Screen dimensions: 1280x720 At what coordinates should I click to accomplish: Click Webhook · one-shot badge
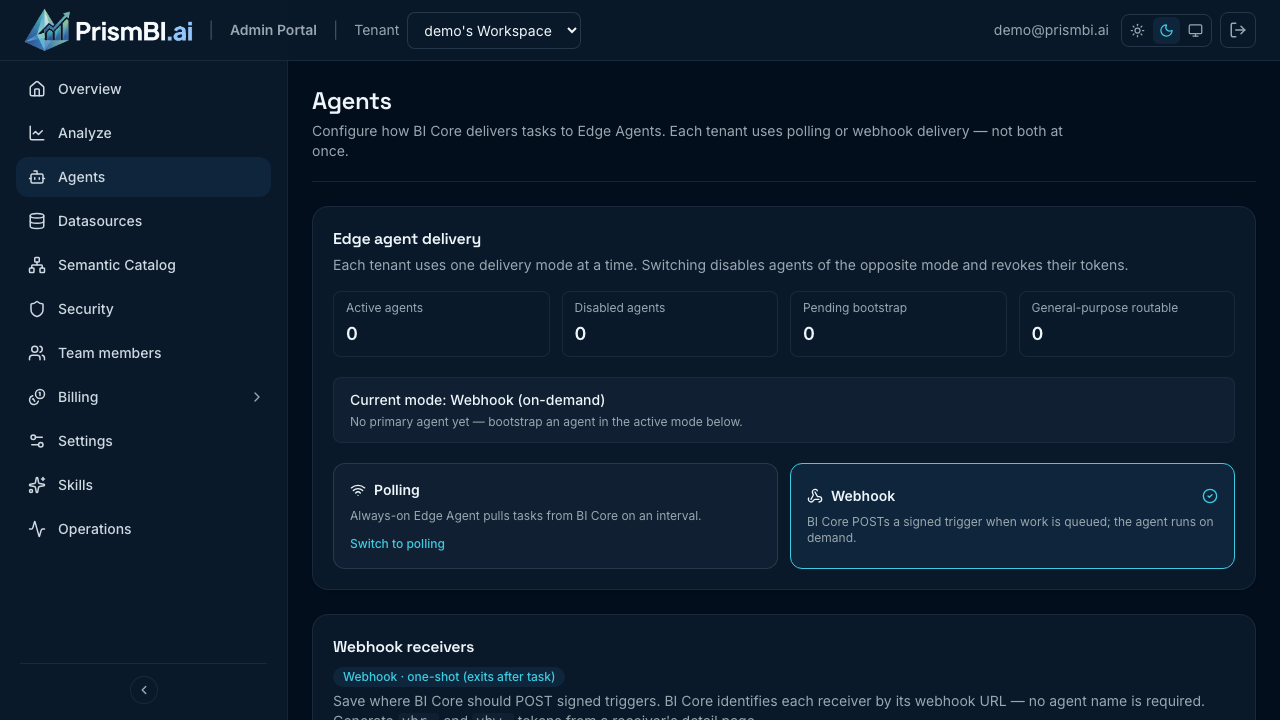tap(449, 677)
